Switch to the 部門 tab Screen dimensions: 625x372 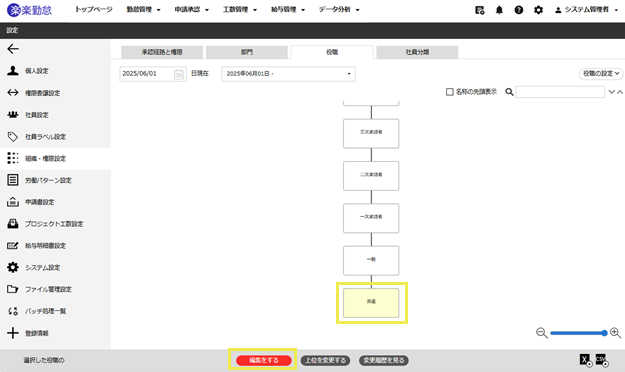pos(247,52)
